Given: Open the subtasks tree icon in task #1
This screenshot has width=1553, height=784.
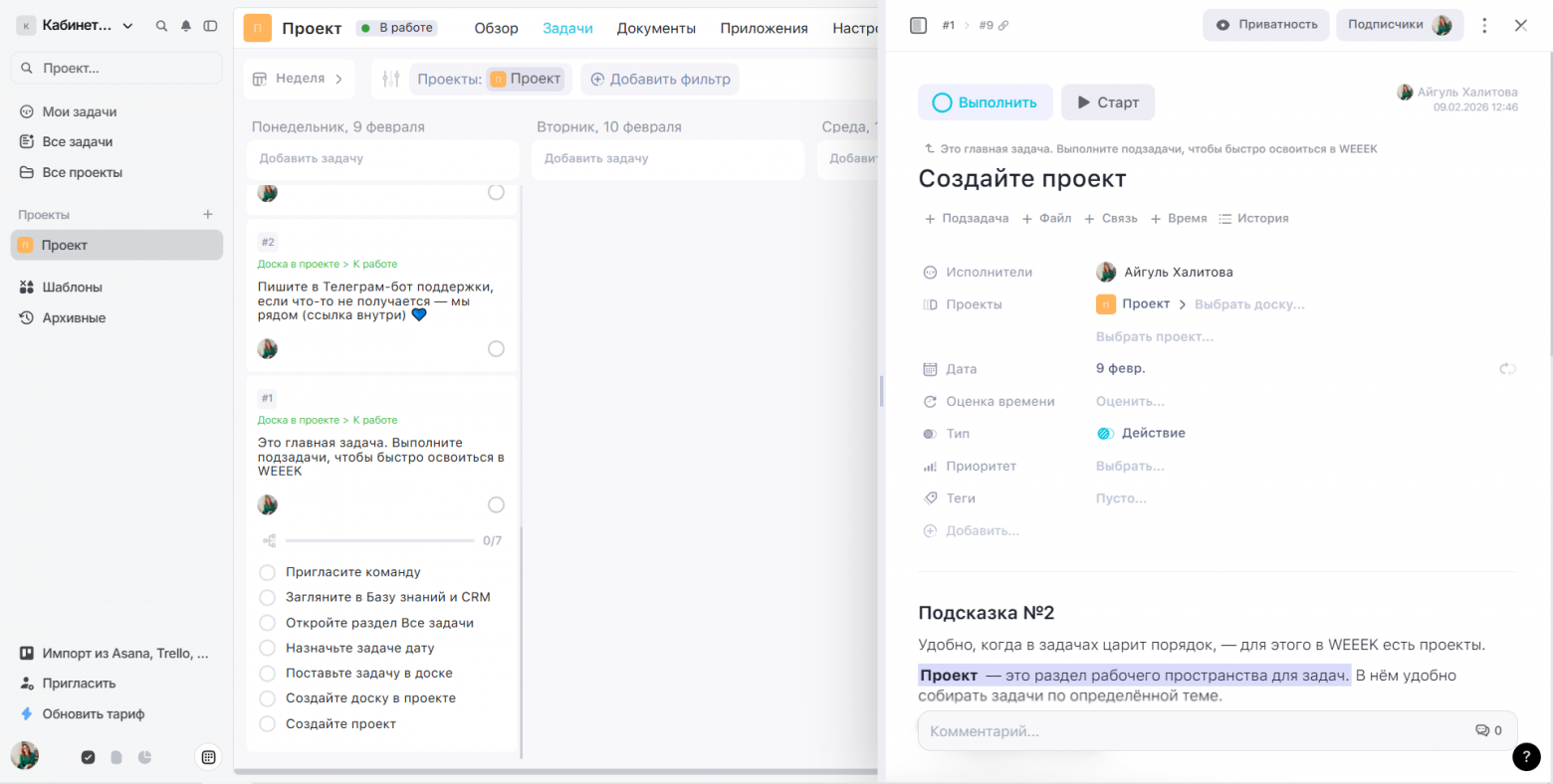Looking at the screenshot, I should 269,540.
